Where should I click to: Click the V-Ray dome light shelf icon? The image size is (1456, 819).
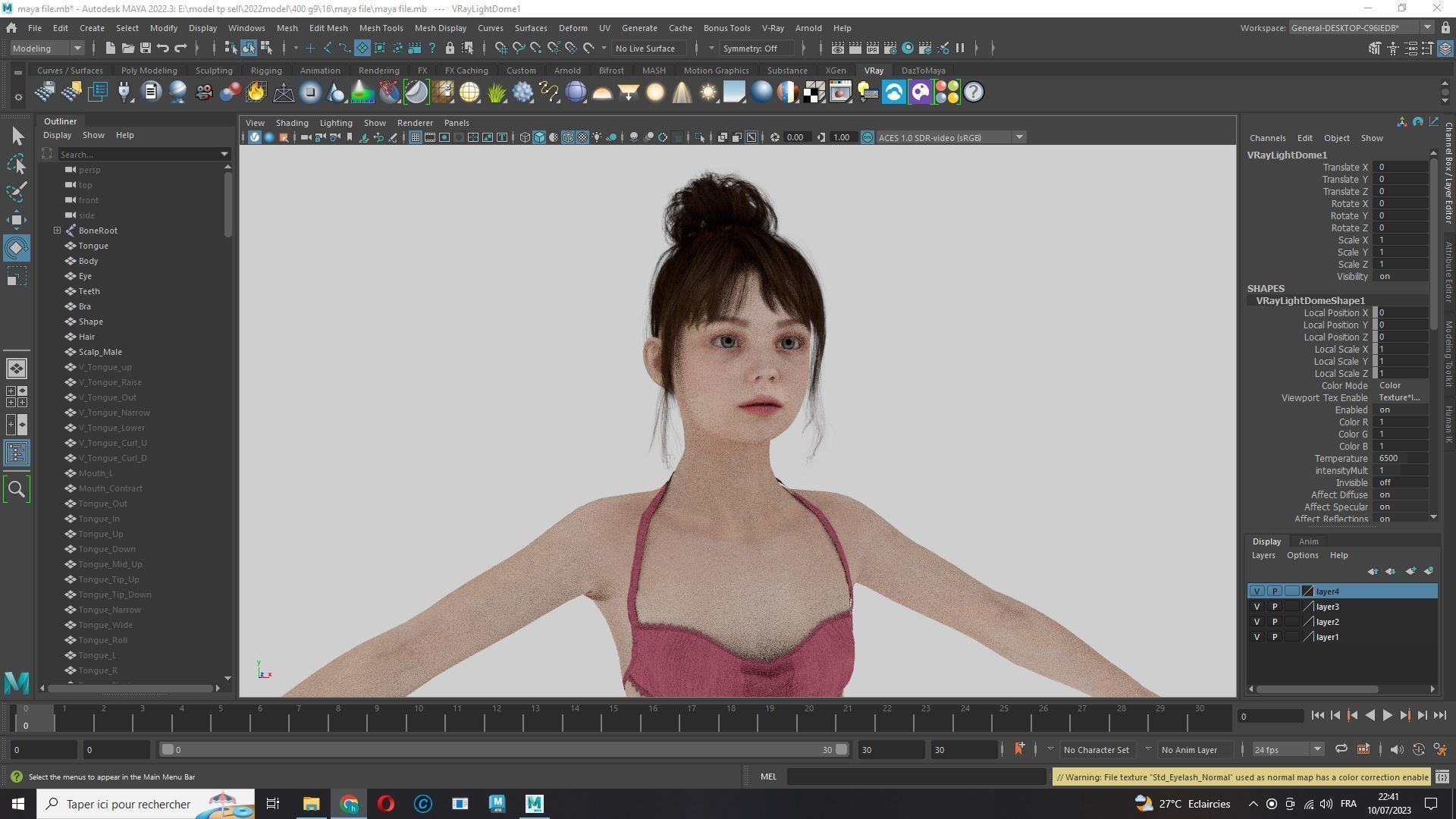602,93
